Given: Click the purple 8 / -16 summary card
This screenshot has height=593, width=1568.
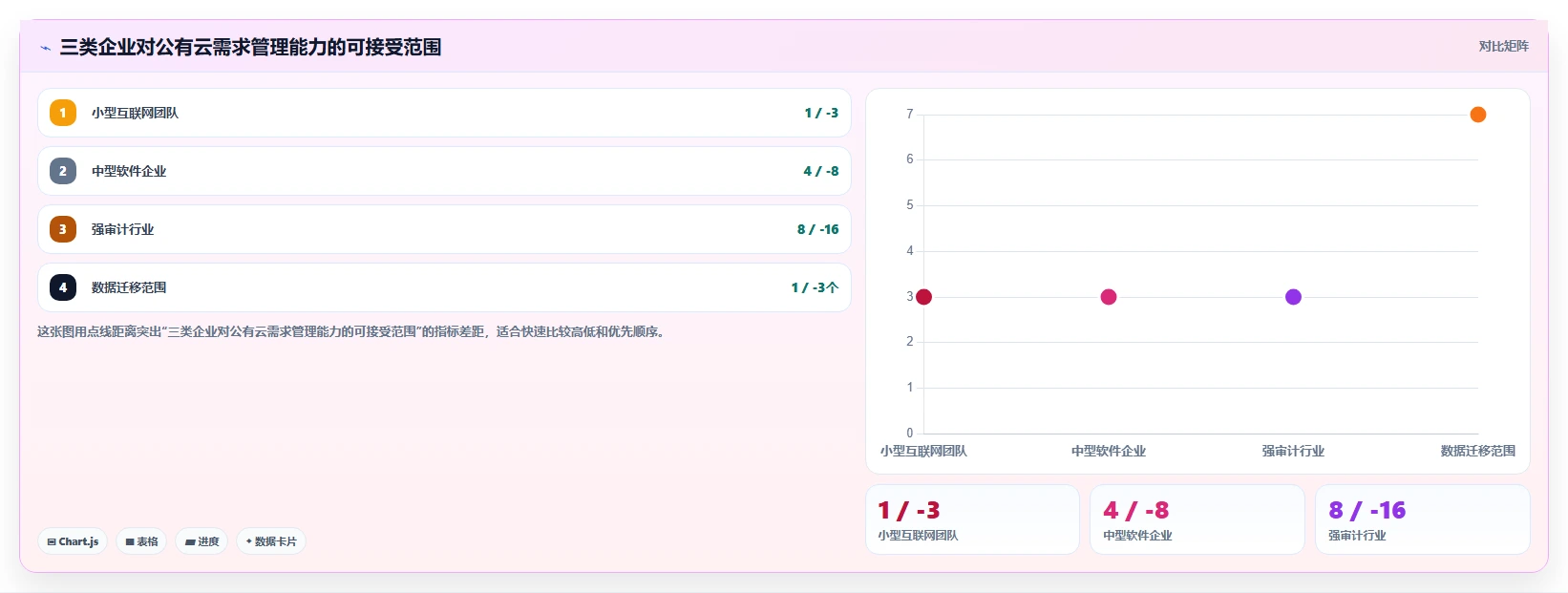Looking at the screenshot, I should point(1423,519).
